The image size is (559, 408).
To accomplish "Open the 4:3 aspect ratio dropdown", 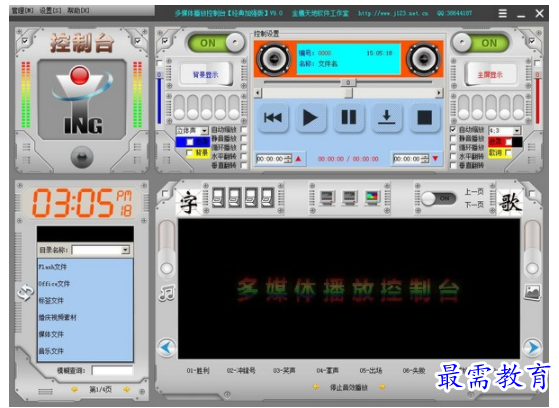I will point(517,131).
